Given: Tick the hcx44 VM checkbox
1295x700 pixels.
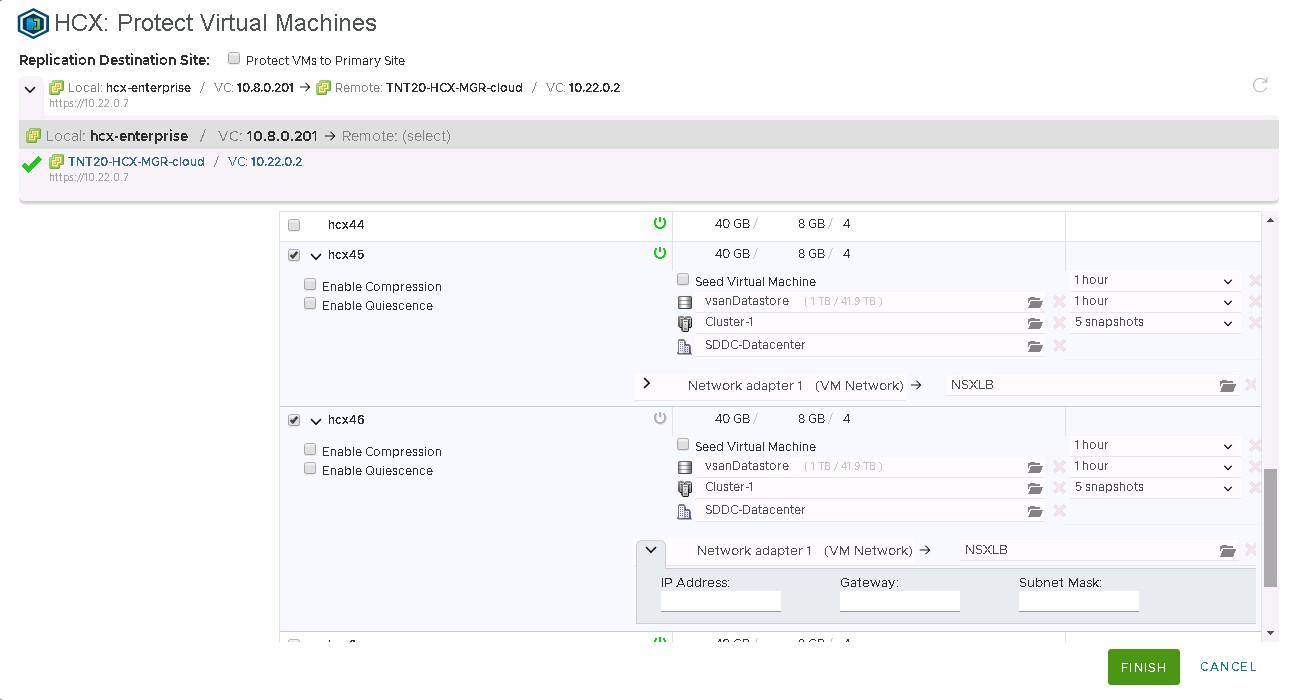Looking at the screenshot, I should click(294, 225).
